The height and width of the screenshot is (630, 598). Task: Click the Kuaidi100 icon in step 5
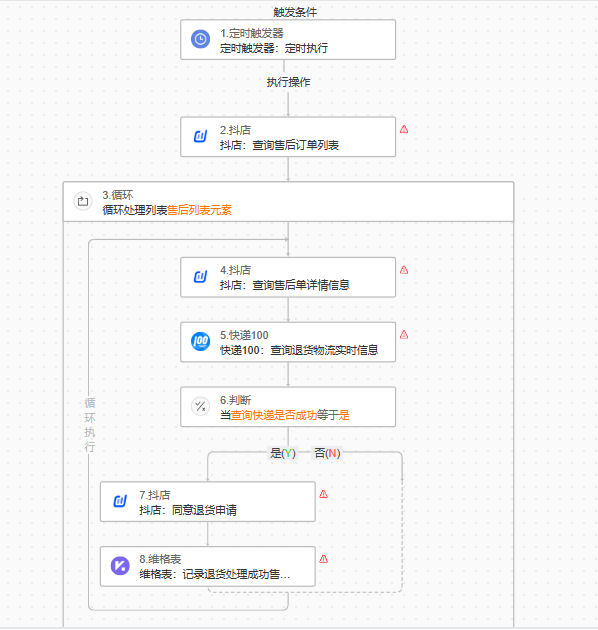point(200,342)
